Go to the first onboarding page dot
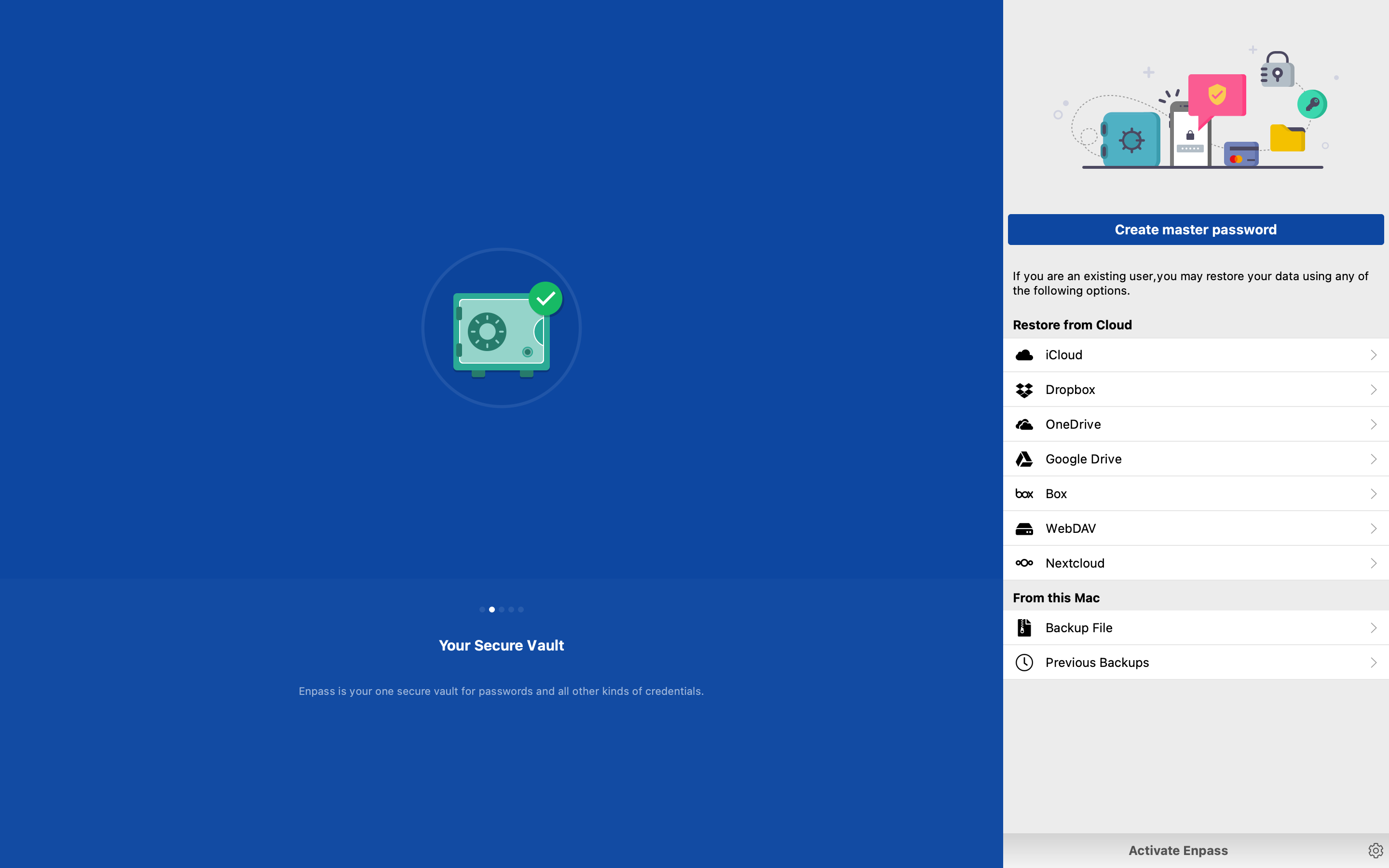The height and width of the screenshot is (868, 1389). pos(482,610)
